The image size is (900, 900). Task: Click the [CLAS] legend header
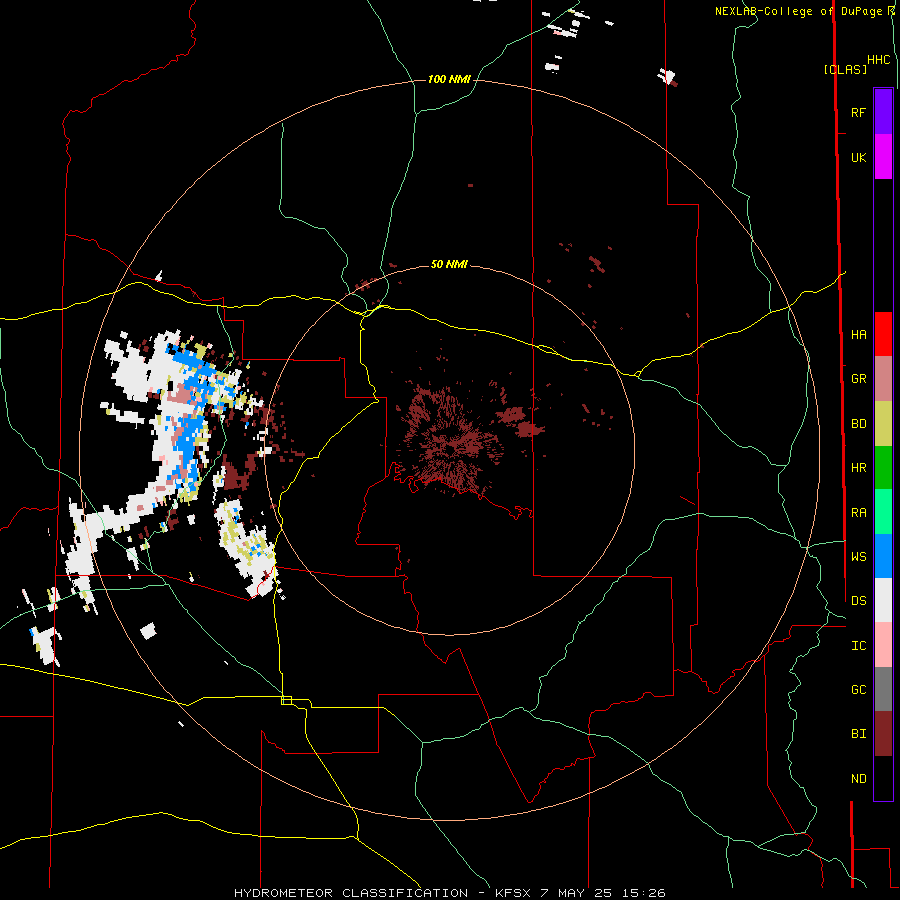845,69
